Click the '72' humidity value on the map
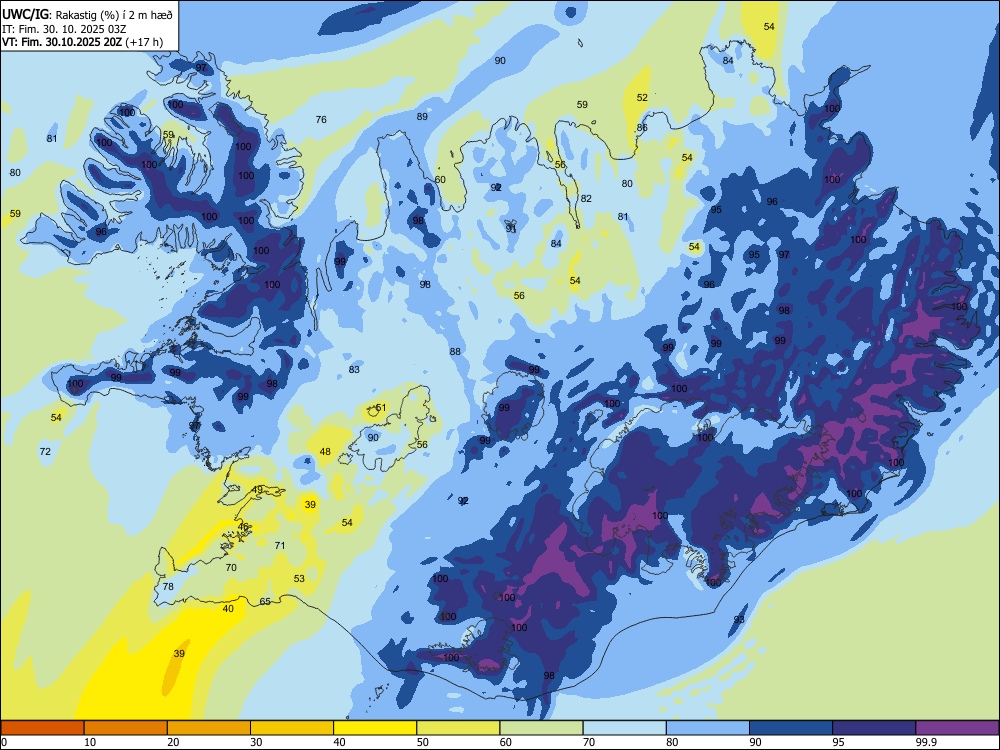Screen dimensions: 1000x750 (x=45, y=452)
